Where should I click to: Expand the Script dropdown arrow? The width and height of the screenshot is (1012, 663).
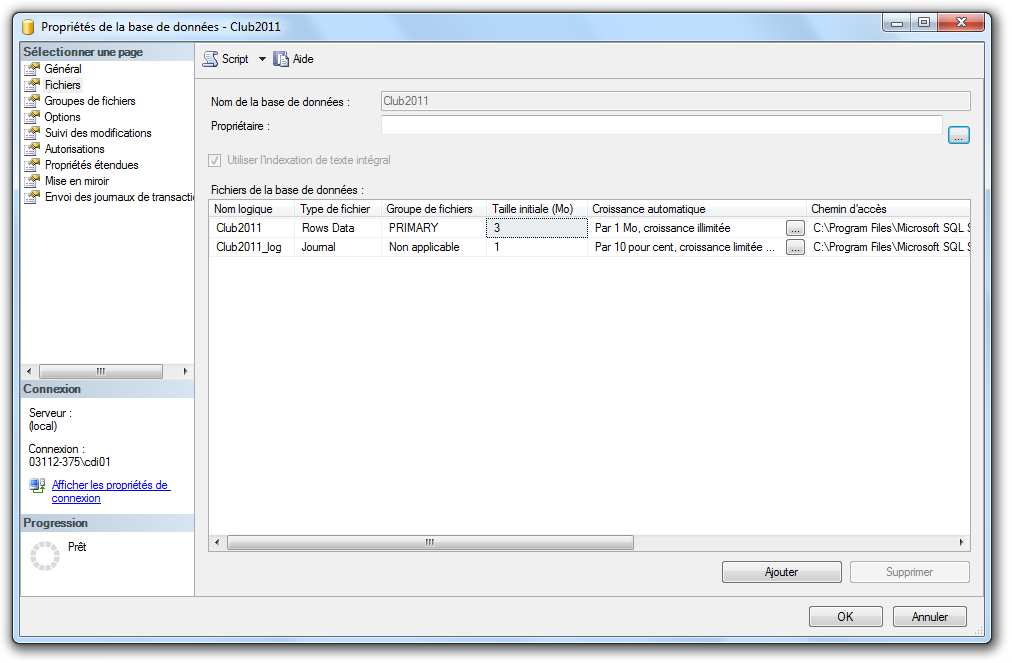point(262,59)
